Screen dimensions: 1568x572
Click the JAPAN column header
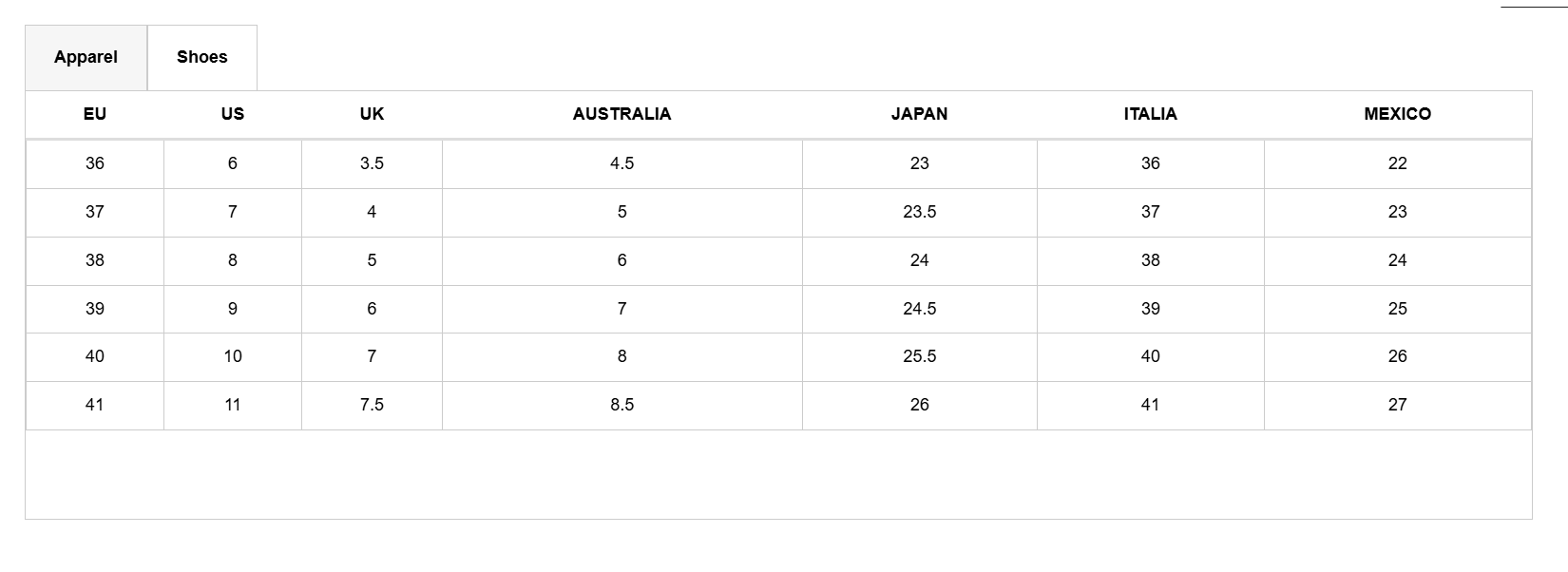click(919, 114)
